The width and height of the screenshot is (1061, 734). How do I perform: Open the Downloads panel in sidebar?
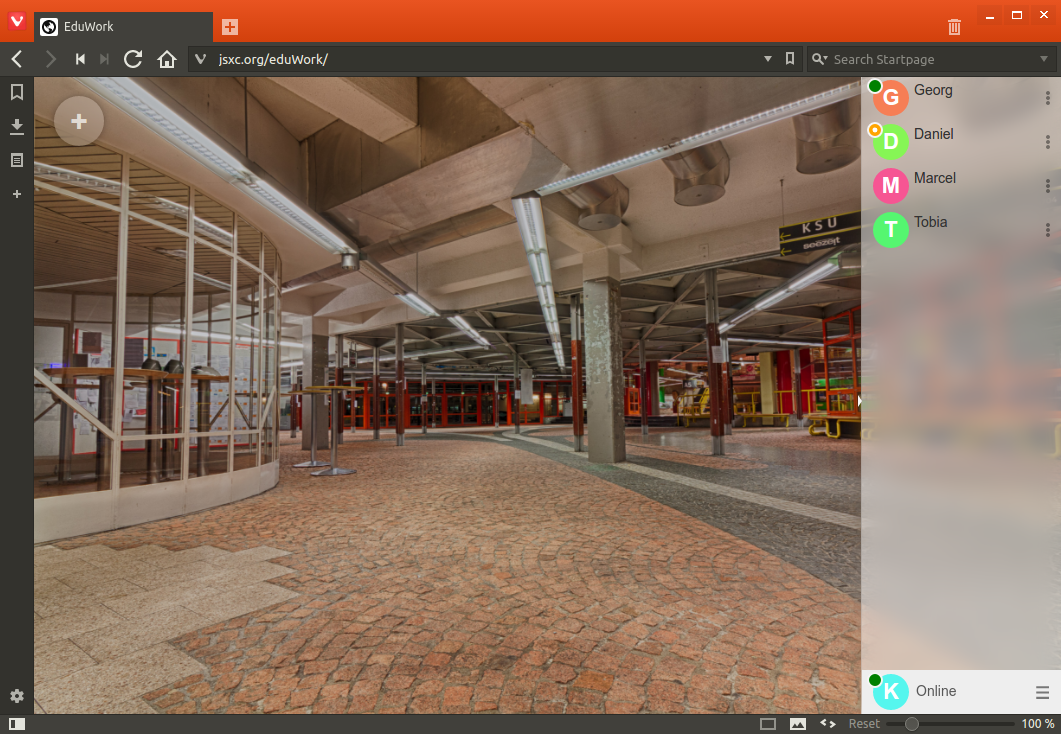tap(16, 126)
